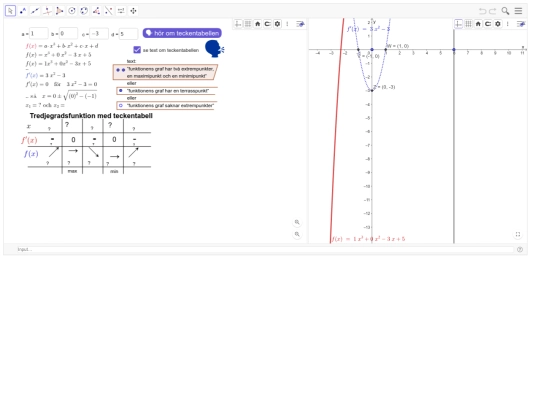The height and width of the screenshot is (405, 540).
Task: Open the main hamburger menu
Action: click(x=518, y=11)
